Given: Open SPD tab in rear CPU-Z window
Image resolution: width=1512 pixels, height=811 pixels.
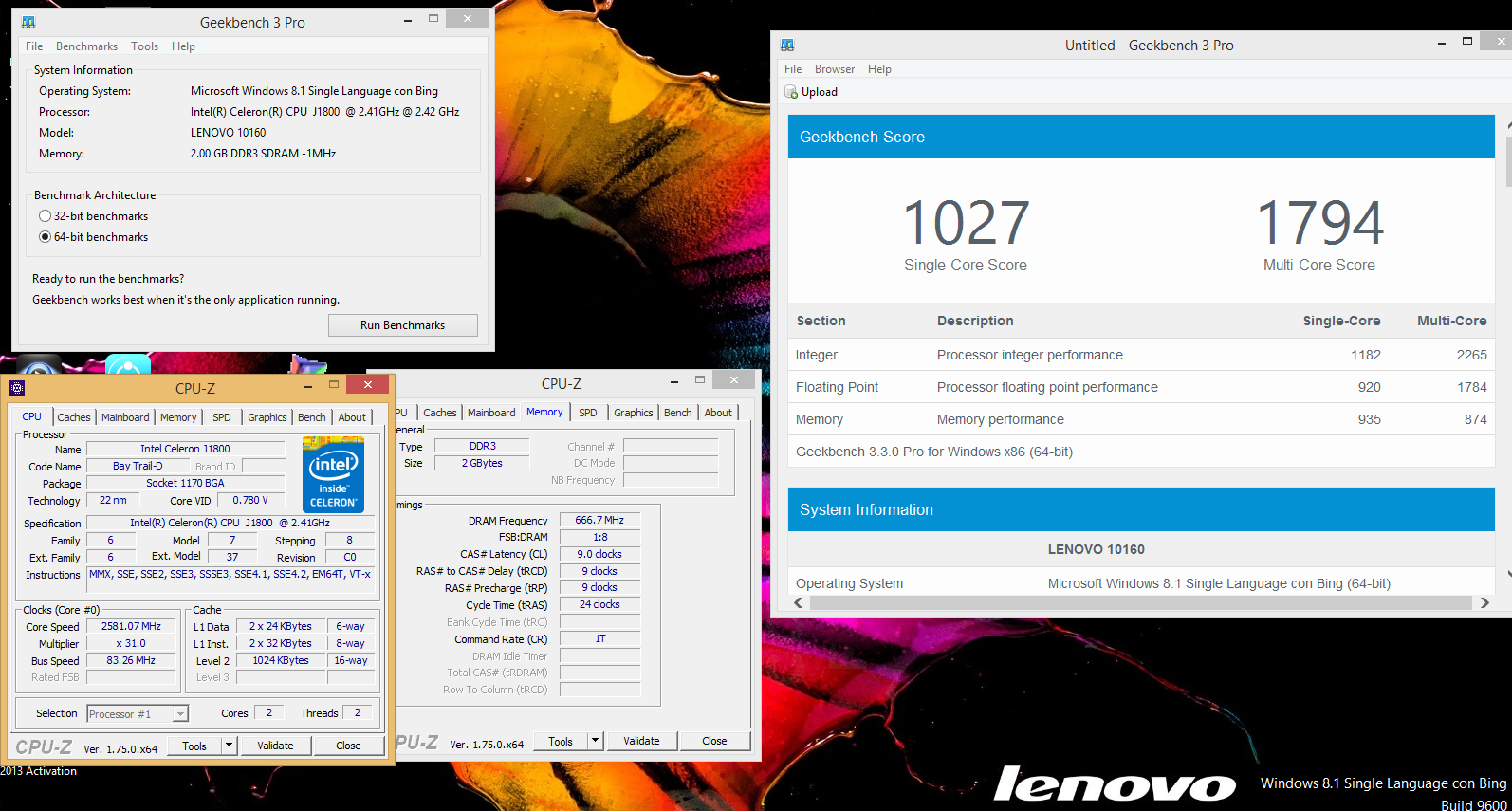Looking at the screenshot, I should [x=588, y=413].
